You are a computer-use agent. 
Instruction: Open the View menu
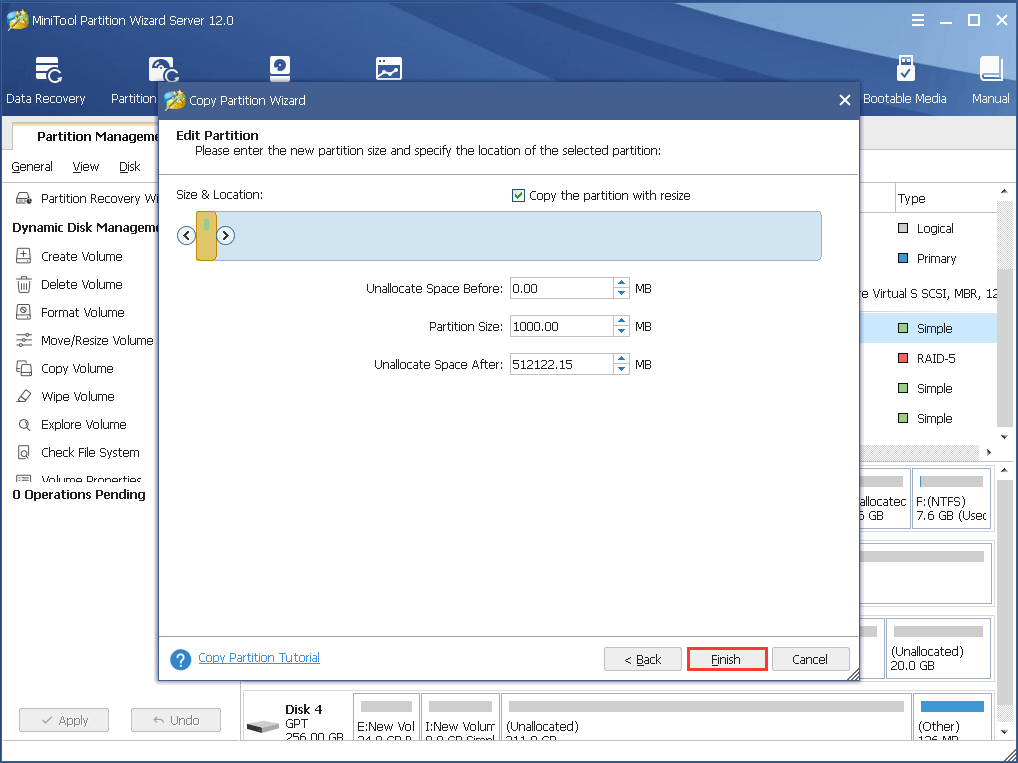click(x=86, y=167)
